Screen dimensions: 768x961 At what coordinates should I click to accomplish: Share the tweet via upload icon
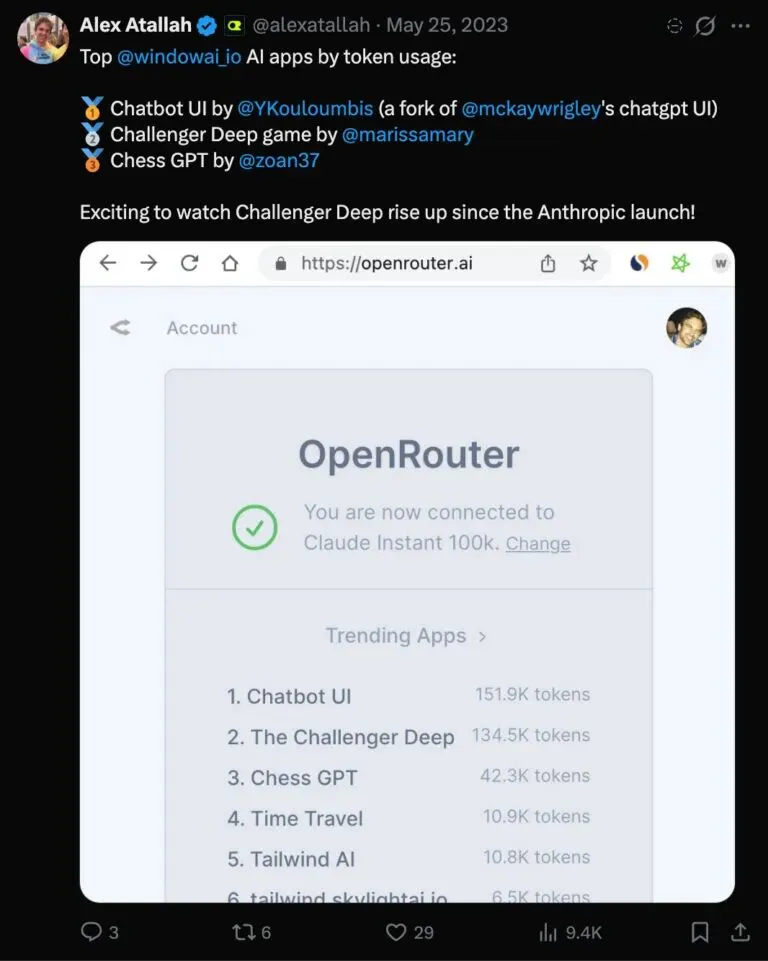pos(740,932)
